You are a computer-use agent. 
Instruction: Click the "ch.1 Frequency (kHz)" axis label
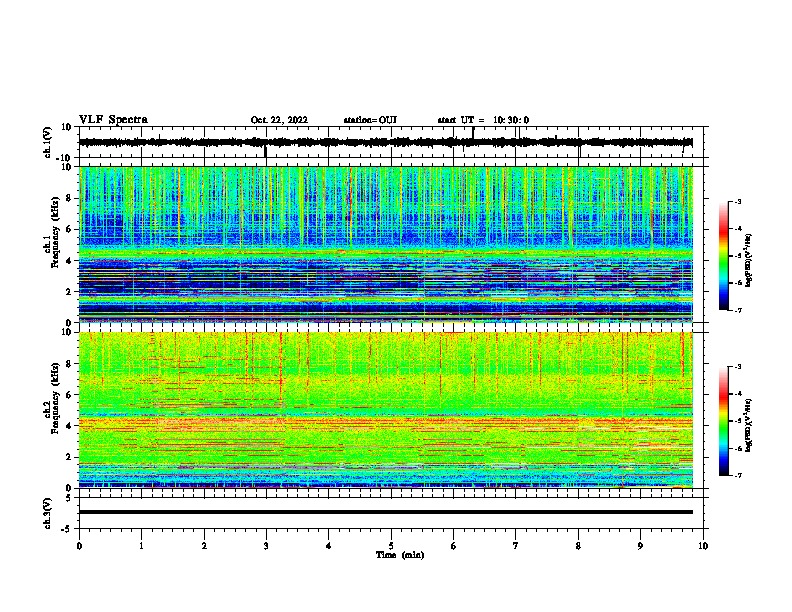[x=52, y=233]
